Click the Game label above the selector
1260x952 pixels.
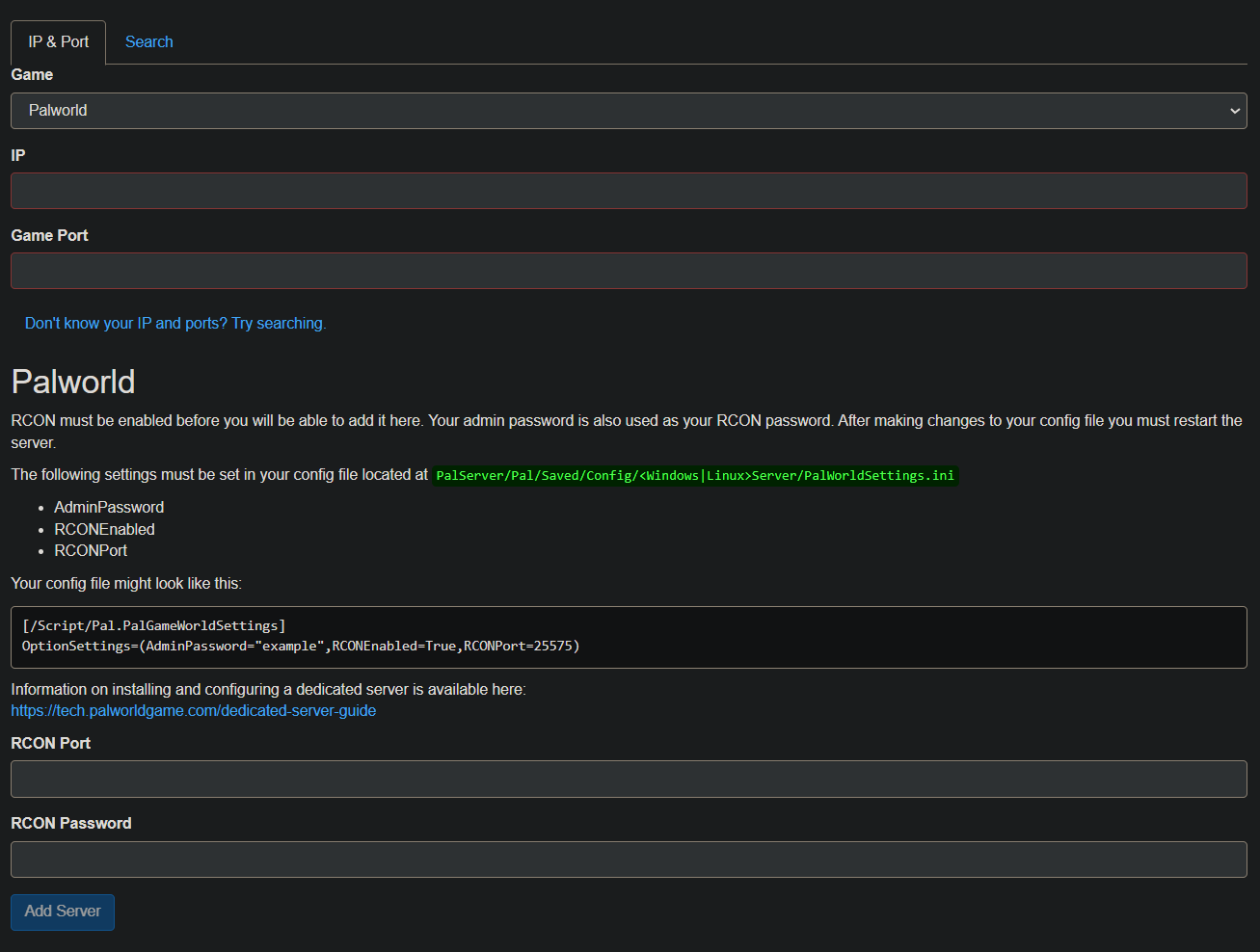click(x=32, y=74)
